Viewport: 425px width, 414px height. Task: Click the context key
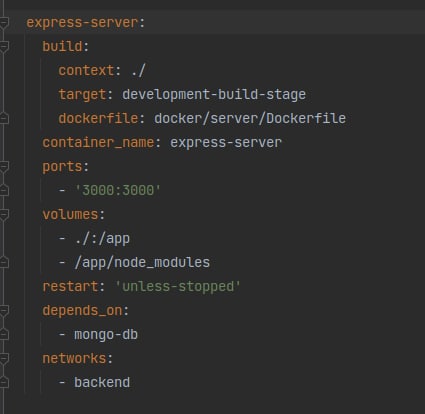click(86, 70)
